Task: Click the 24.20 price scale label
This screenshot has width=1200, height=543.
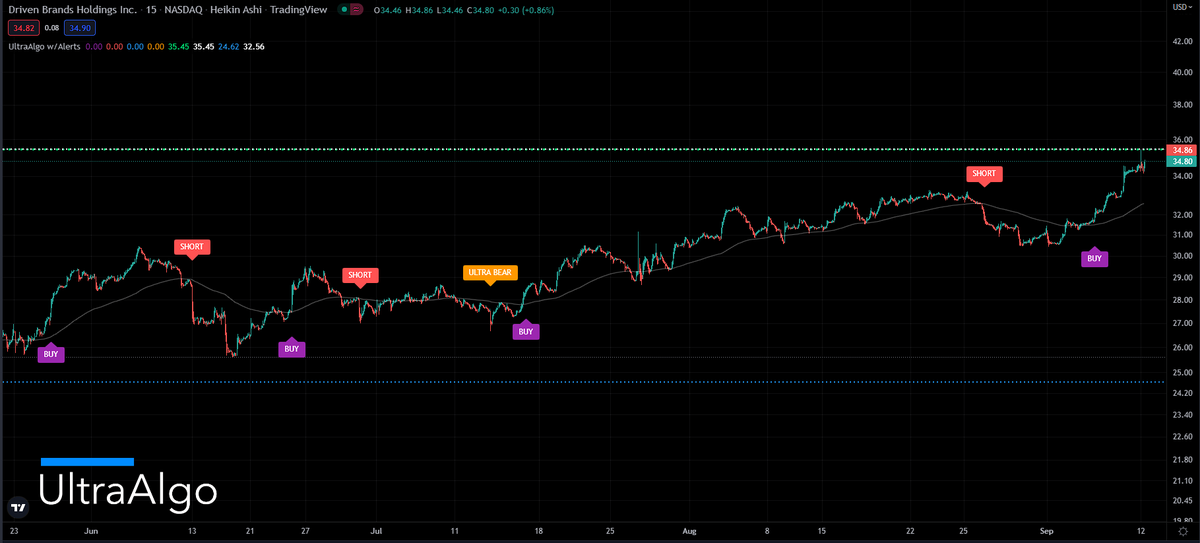Action: [x=1183, y=392]
